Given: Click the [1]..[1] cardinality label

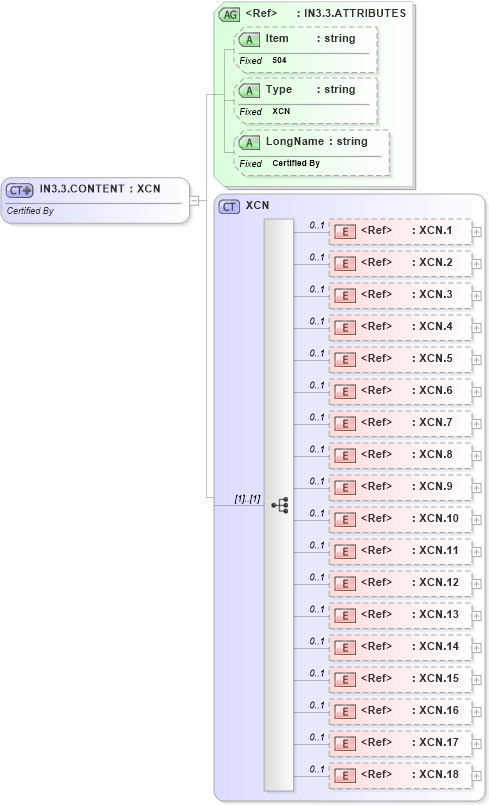Looking at the screenshot, I should click(x=248, y=499).
